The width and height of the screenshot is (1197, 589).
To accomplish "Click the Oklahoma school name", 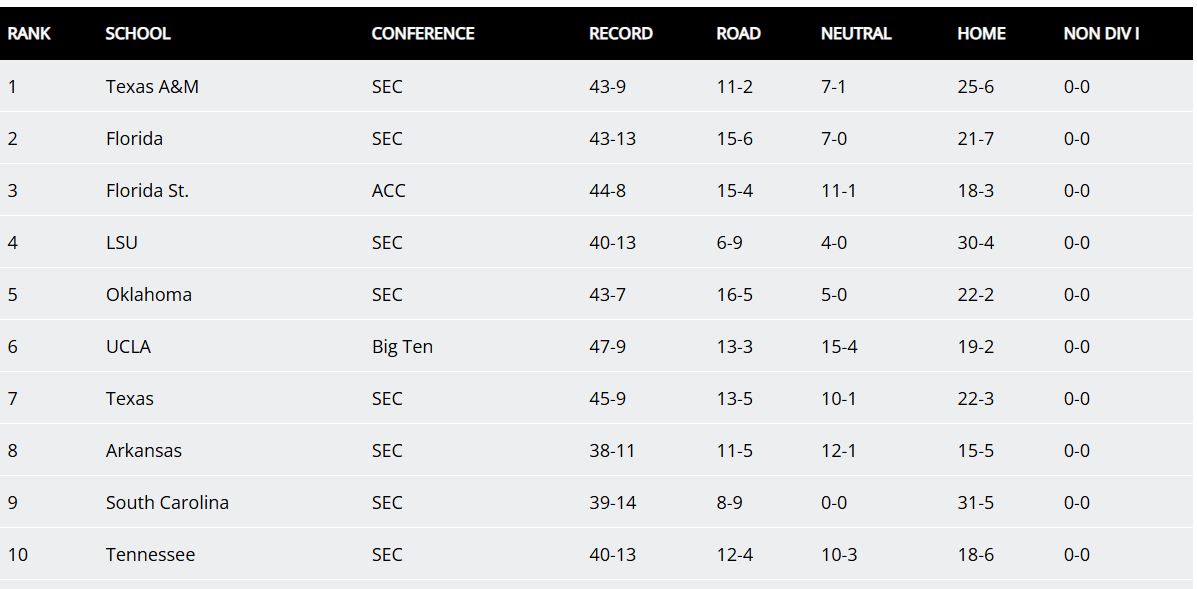I will point(149,294).
